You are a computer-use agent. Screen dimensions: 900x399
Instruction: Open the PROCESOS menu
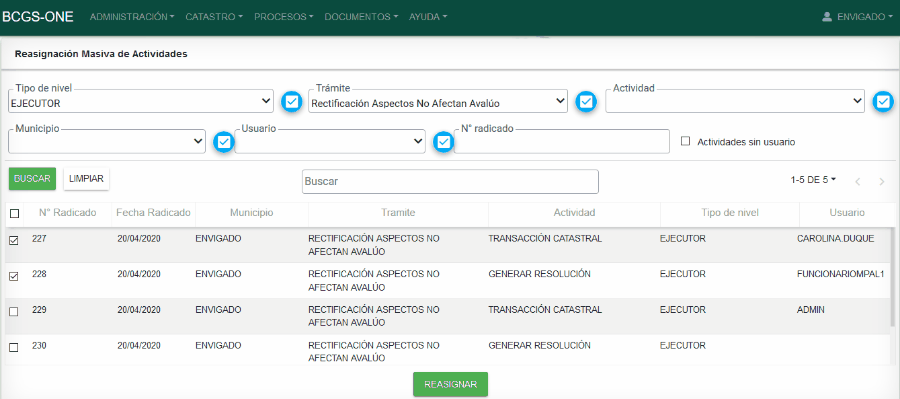284,17
